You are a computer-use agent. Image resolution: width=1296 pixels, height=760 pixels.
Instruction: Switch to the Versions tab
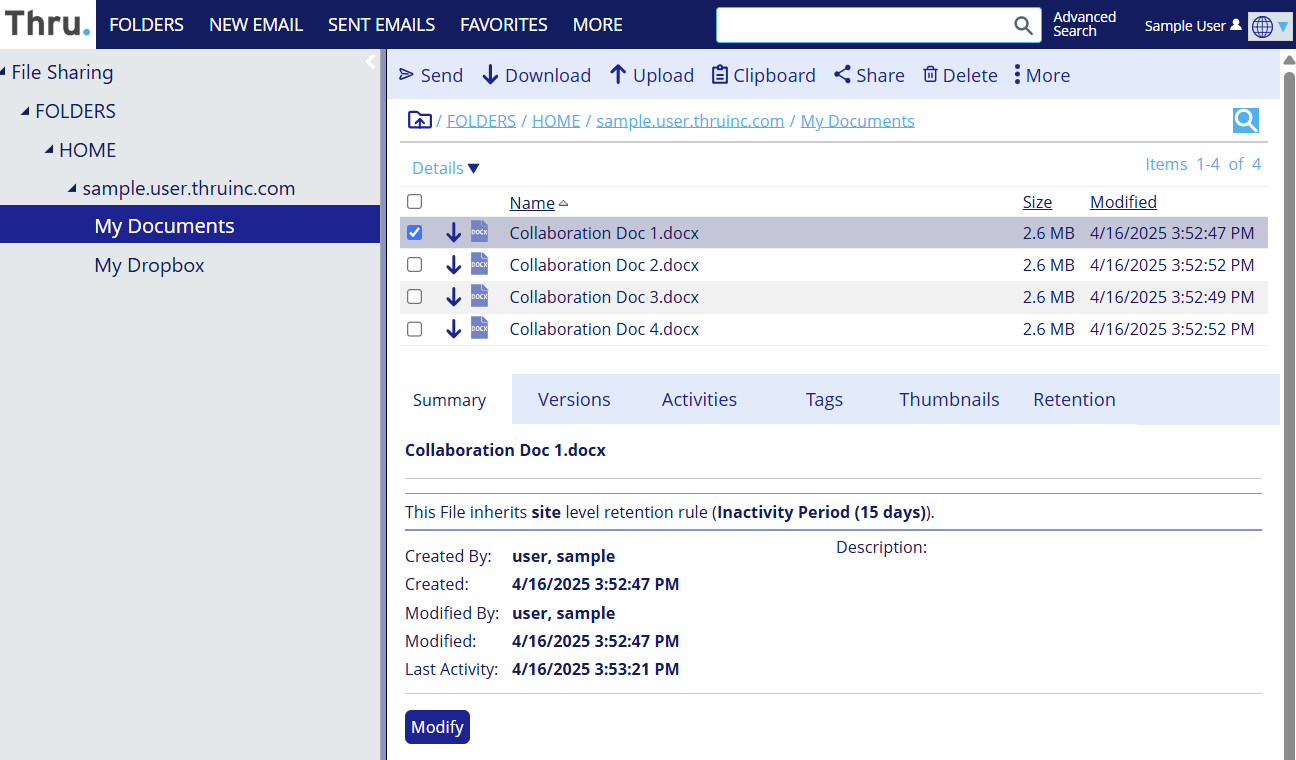[574, 400]
